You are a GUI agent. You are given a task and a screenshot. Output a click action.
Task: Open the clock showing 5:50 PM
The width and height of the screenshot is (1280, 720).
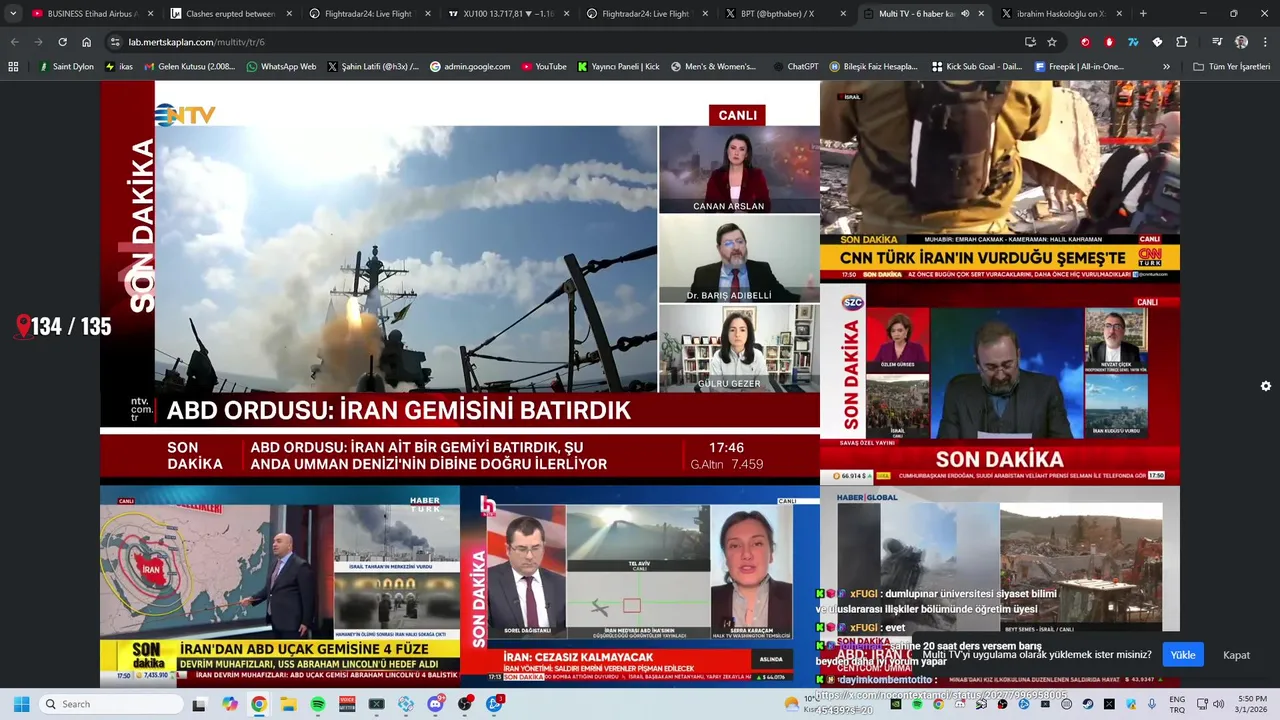(x=1252, y=704)
